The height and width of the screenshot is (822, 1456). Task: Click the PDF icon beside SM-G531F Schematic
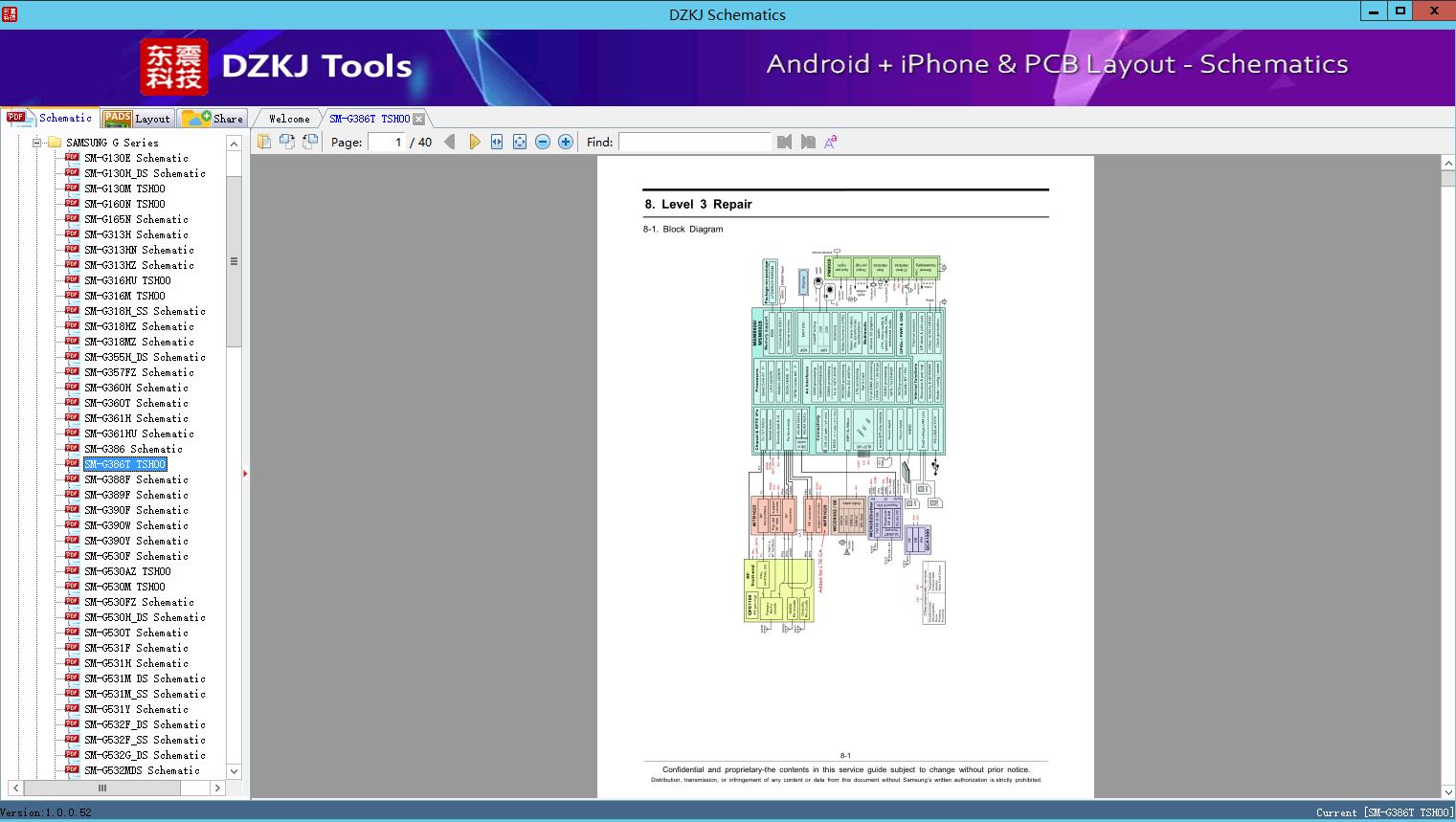pyautogui.click(x=72, y=647)
